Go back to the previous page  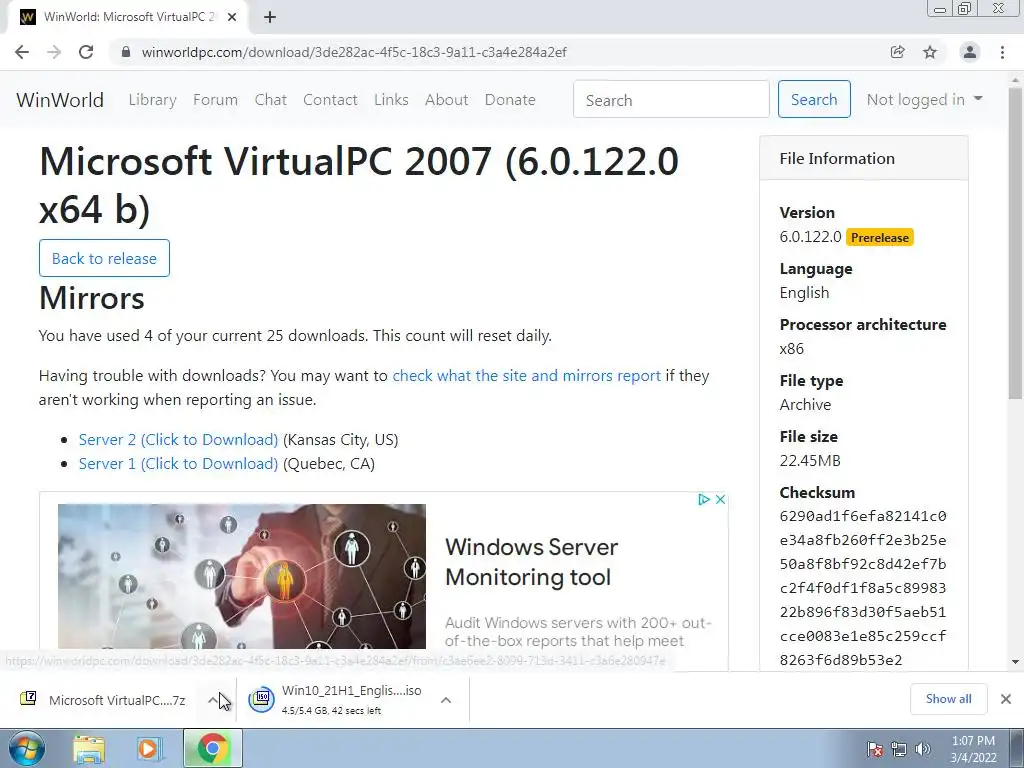click(22, 52)
